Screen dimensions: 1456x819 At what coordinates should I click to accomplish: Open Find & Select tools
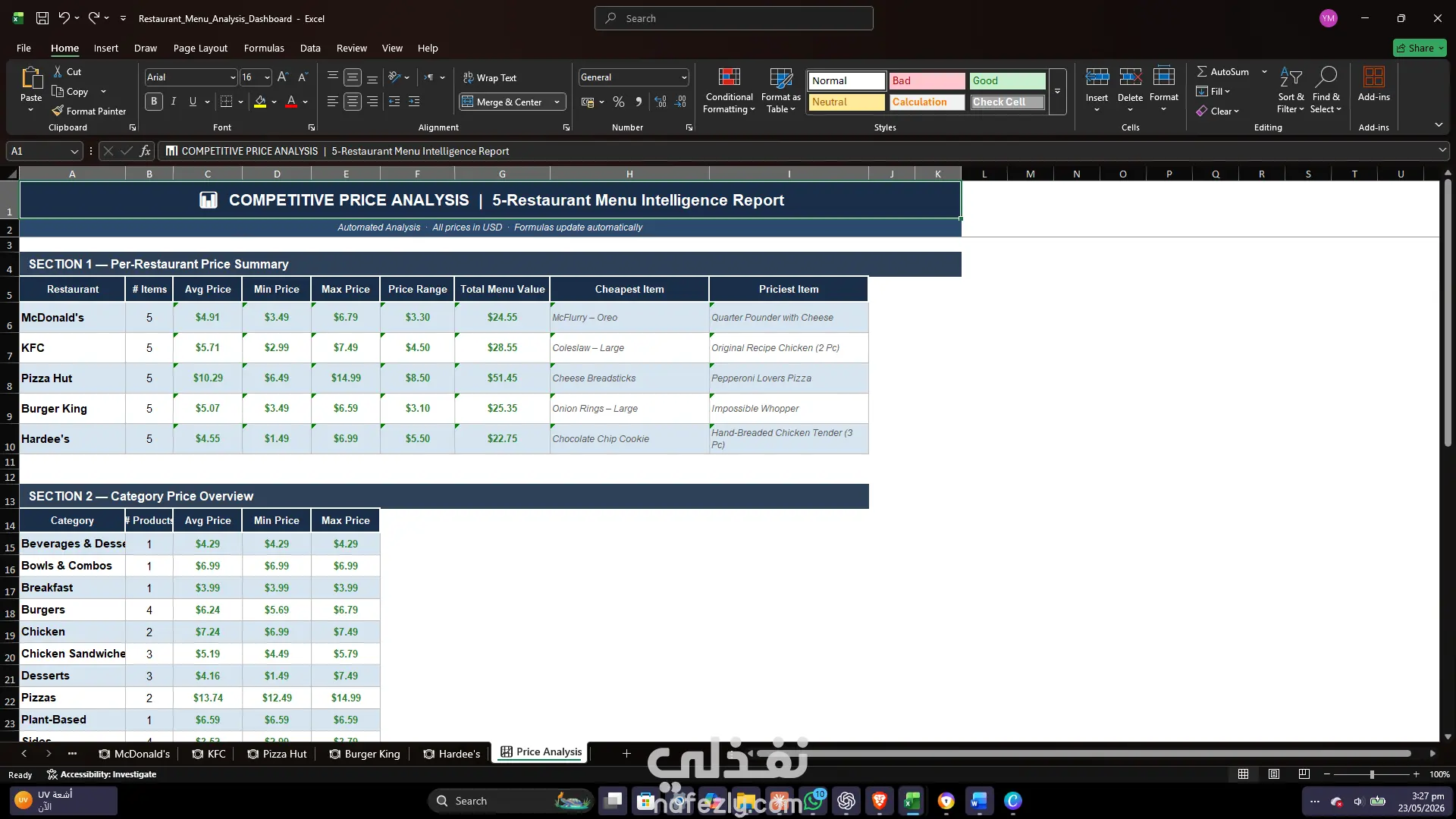pos(1326,91)
